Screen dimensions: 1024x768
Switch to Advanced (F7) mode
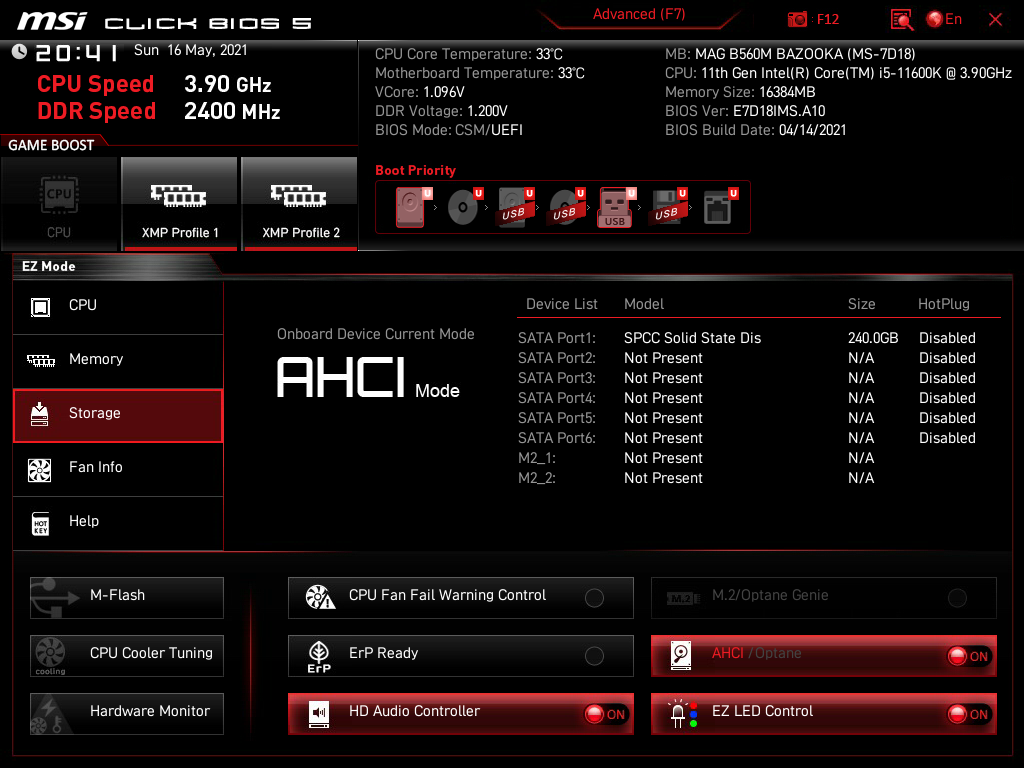pyautogui.click(x=639, y=14)
